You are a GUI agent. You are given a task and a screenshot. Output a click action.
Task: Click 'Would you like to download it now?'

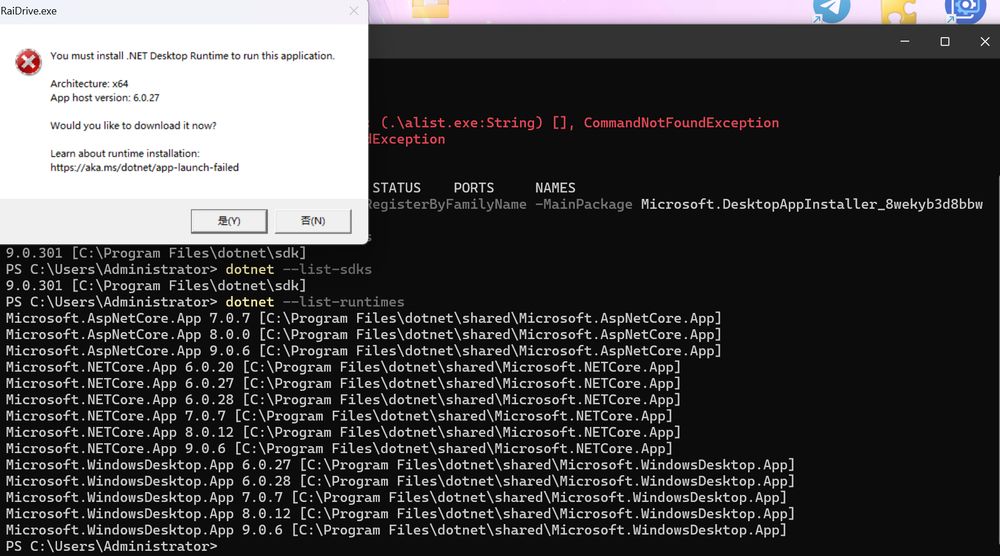tap(133, 126)
